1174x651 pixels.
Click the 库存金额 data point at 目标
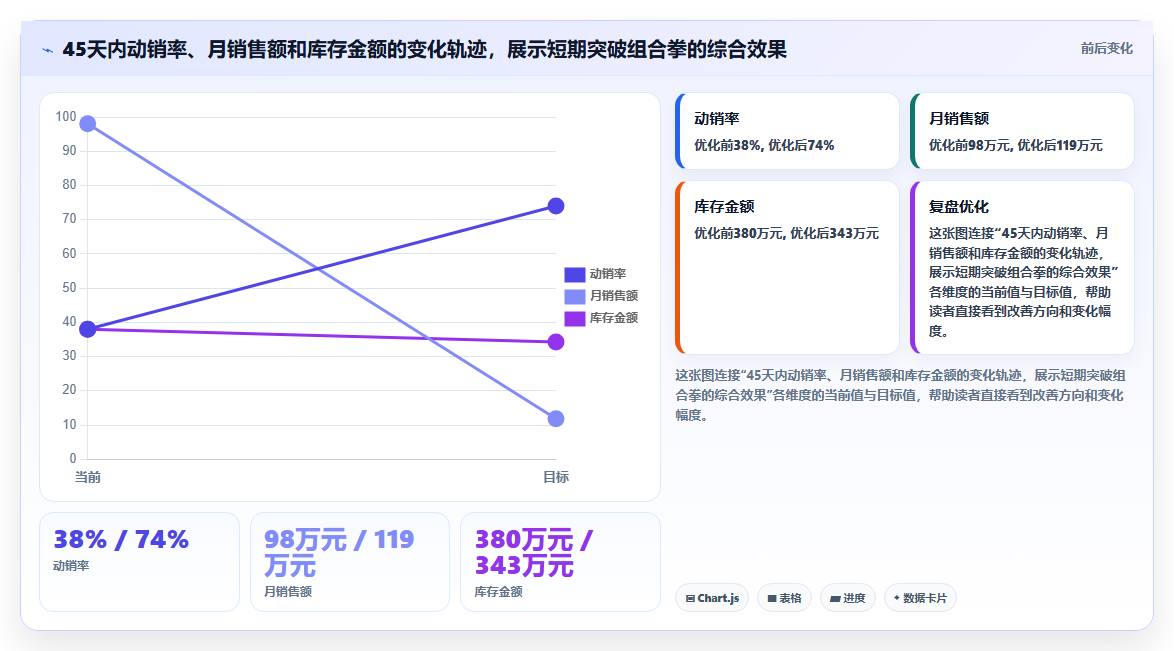[x=556, y=342]
